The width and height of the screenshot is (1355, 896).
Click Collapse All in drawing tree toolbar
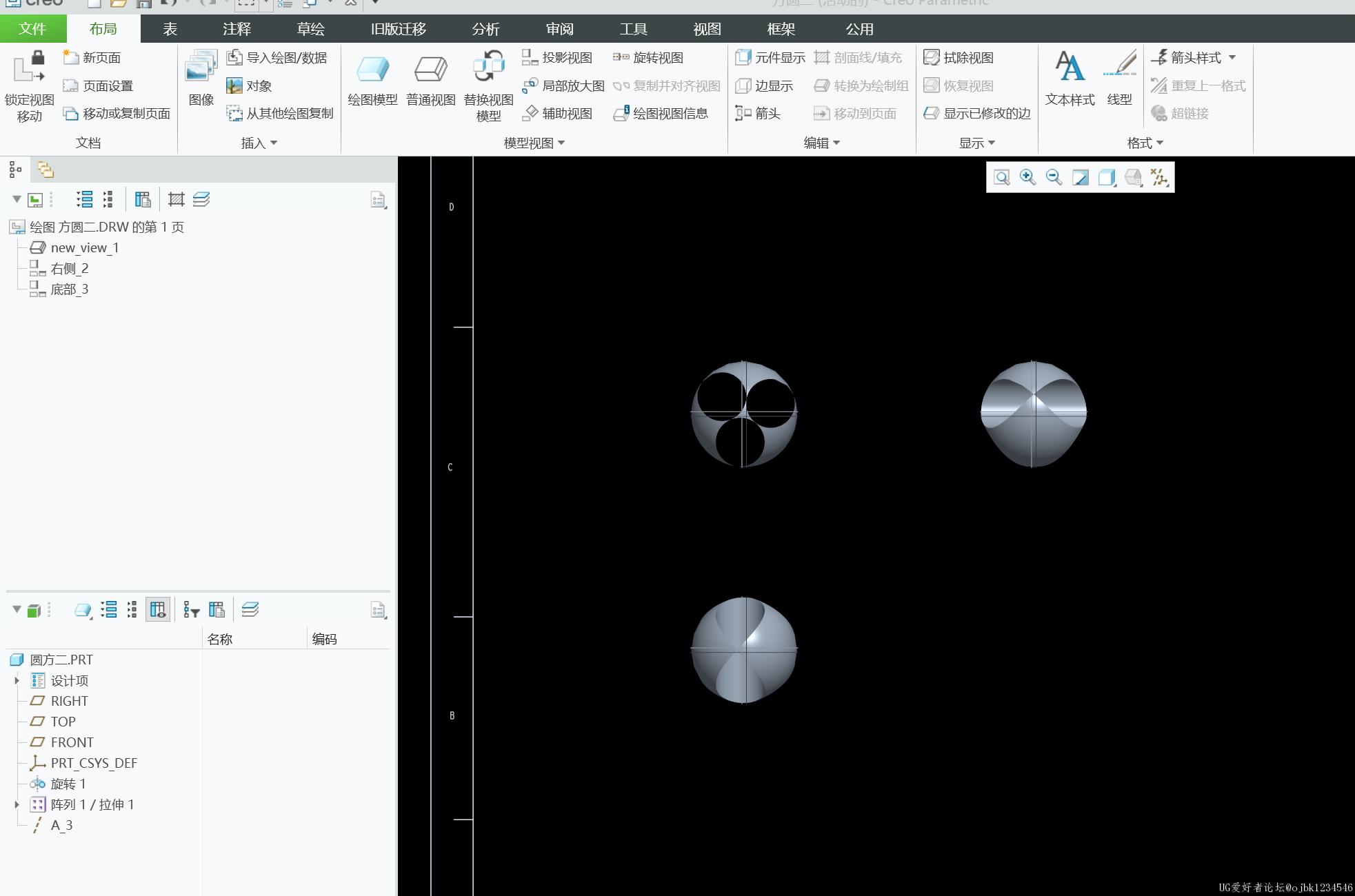coord(108,200)
